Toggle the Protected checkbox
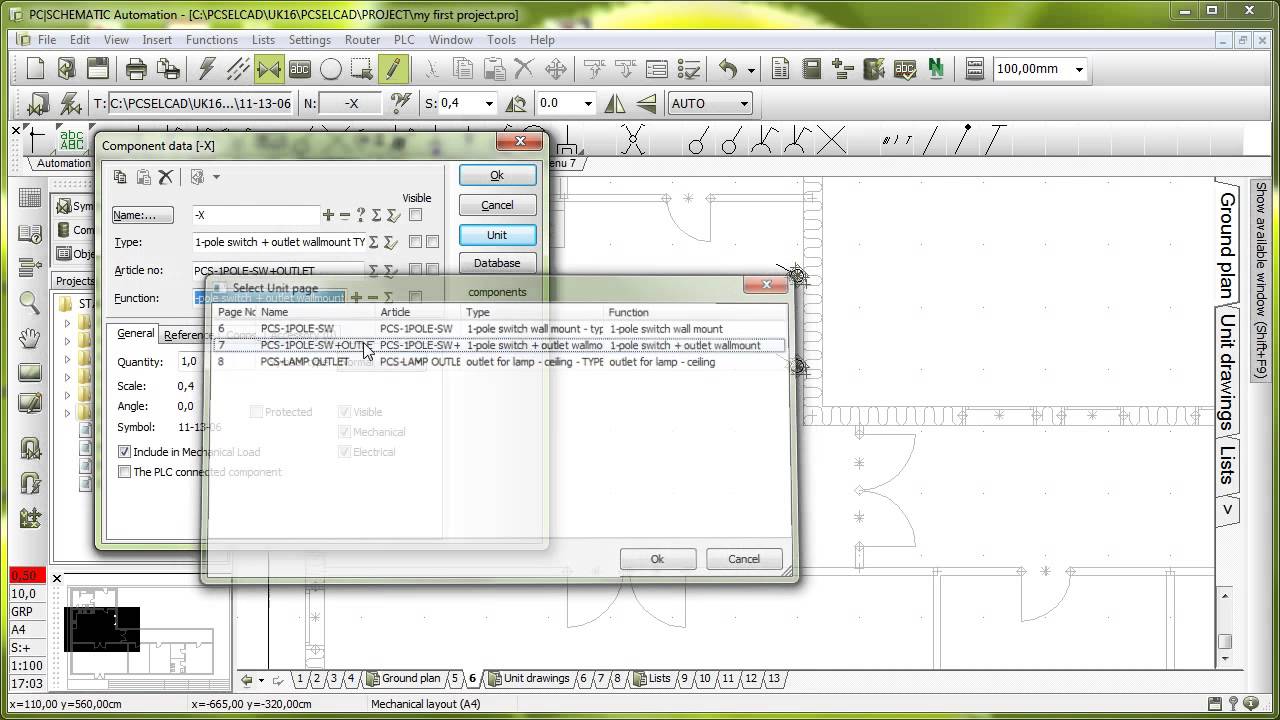Viewport: 1280px width, 720px height. coord(256,412)
